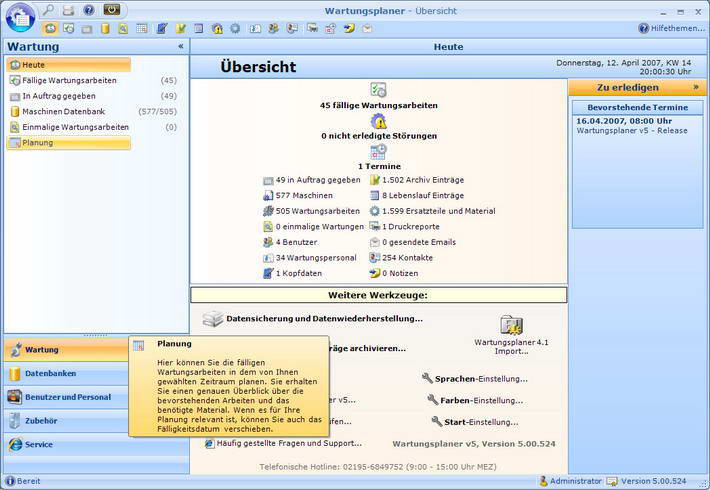Open the yellow Maschinen database cylinder toolbar icon
The height and width of the screenshot is (490, 710).
pos(105,29)
